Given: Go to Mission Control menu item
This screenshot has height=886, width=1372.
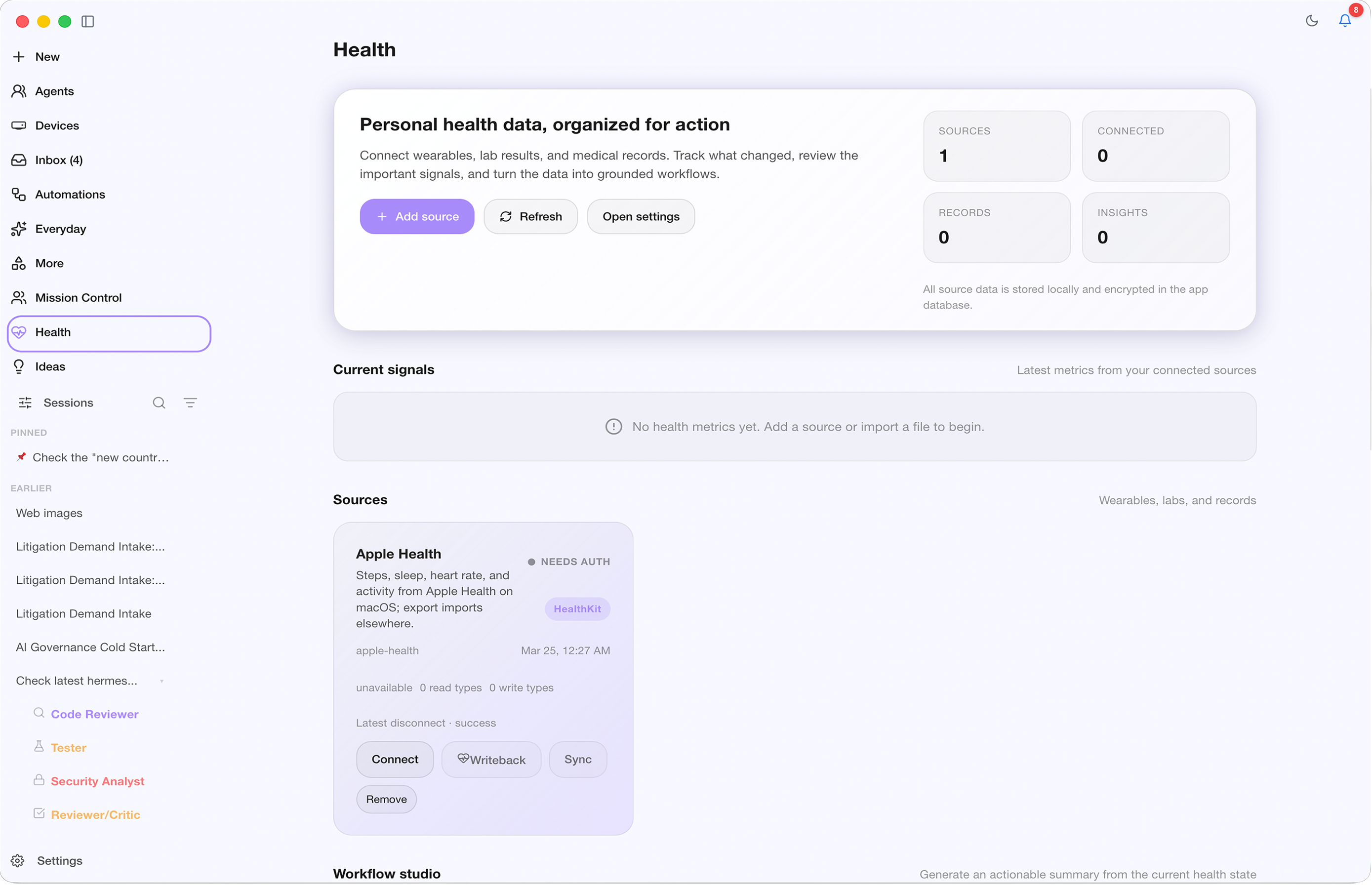Looking at the screenshot, I should pos(78,298).
